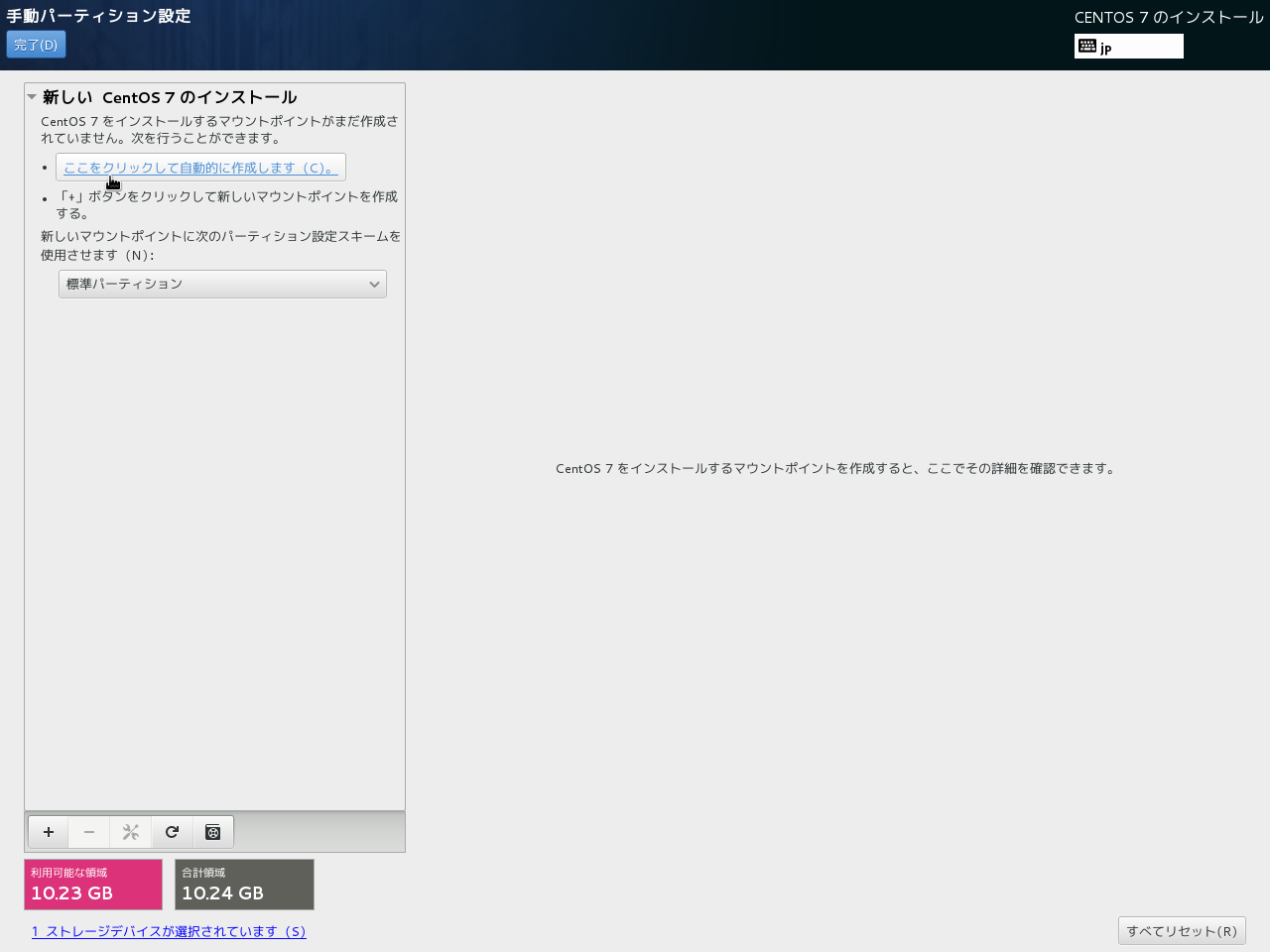Click the pink 利用可能な領域 box
1270x952 pixels.
pos(93,885)
